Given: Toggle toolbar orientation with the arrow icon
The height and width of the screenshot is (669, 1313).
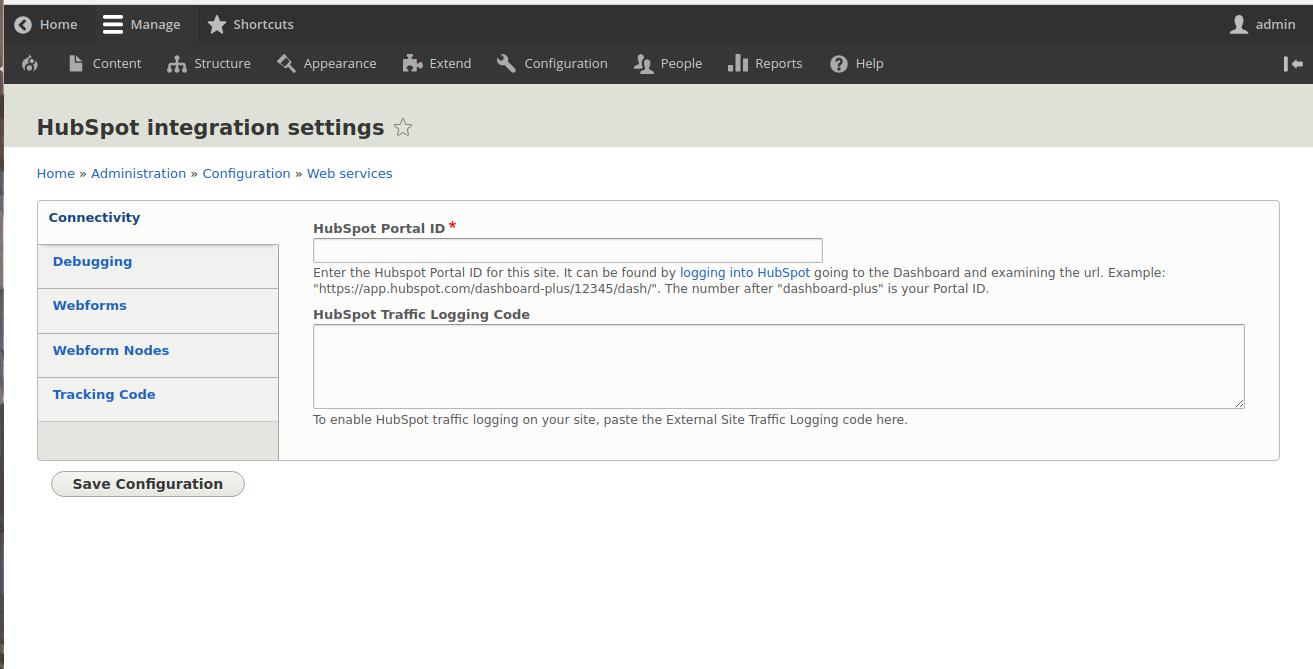Looking at the screenshot, I should tap(1292, 64).
